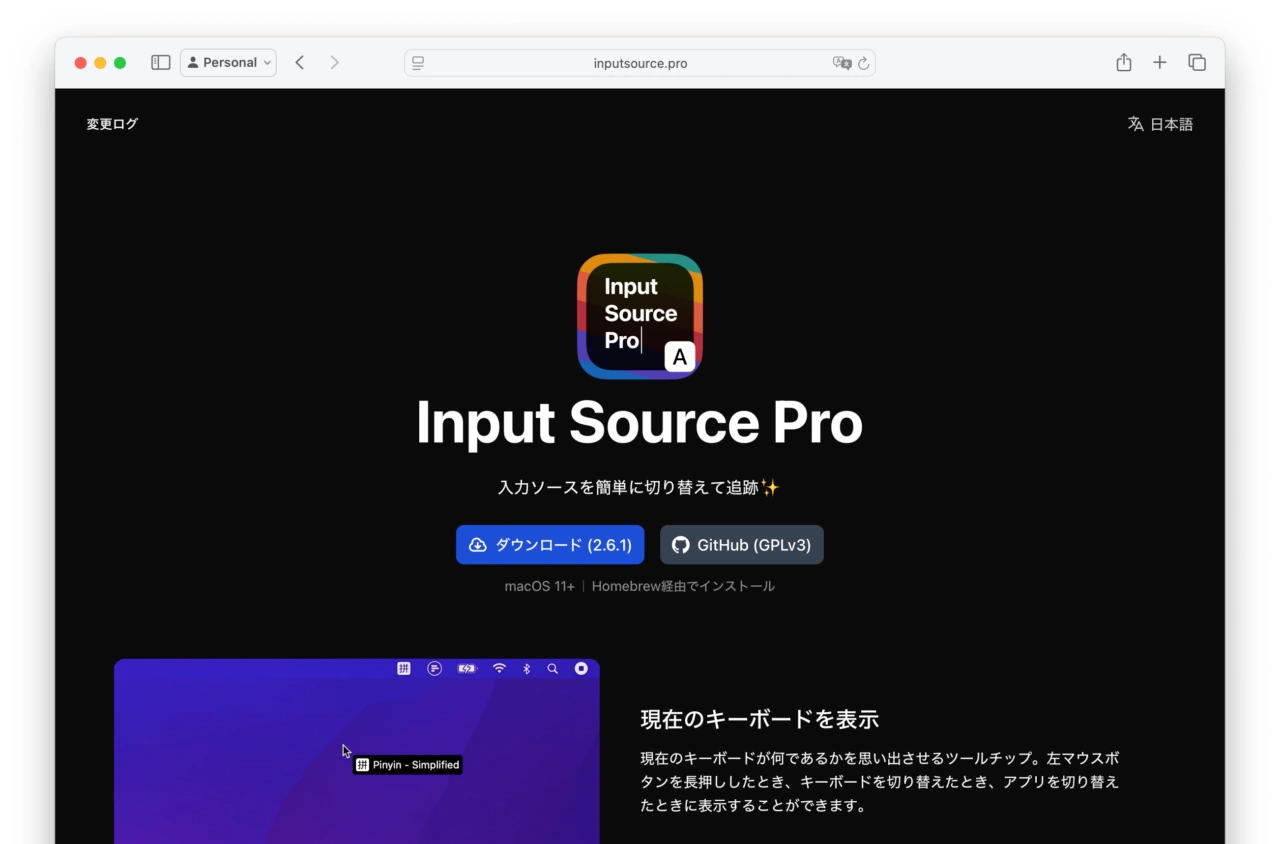
Task: Open the 日本語 language selector
Action: coord(1160,124)
